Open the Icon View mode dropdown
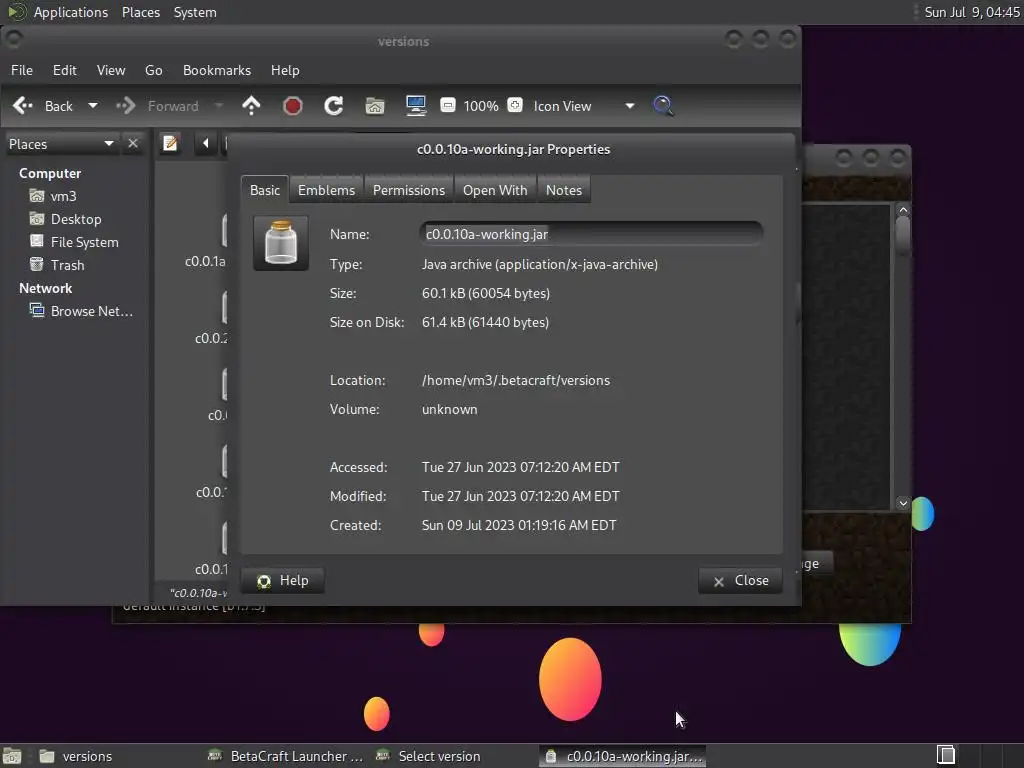 (583, 106)
